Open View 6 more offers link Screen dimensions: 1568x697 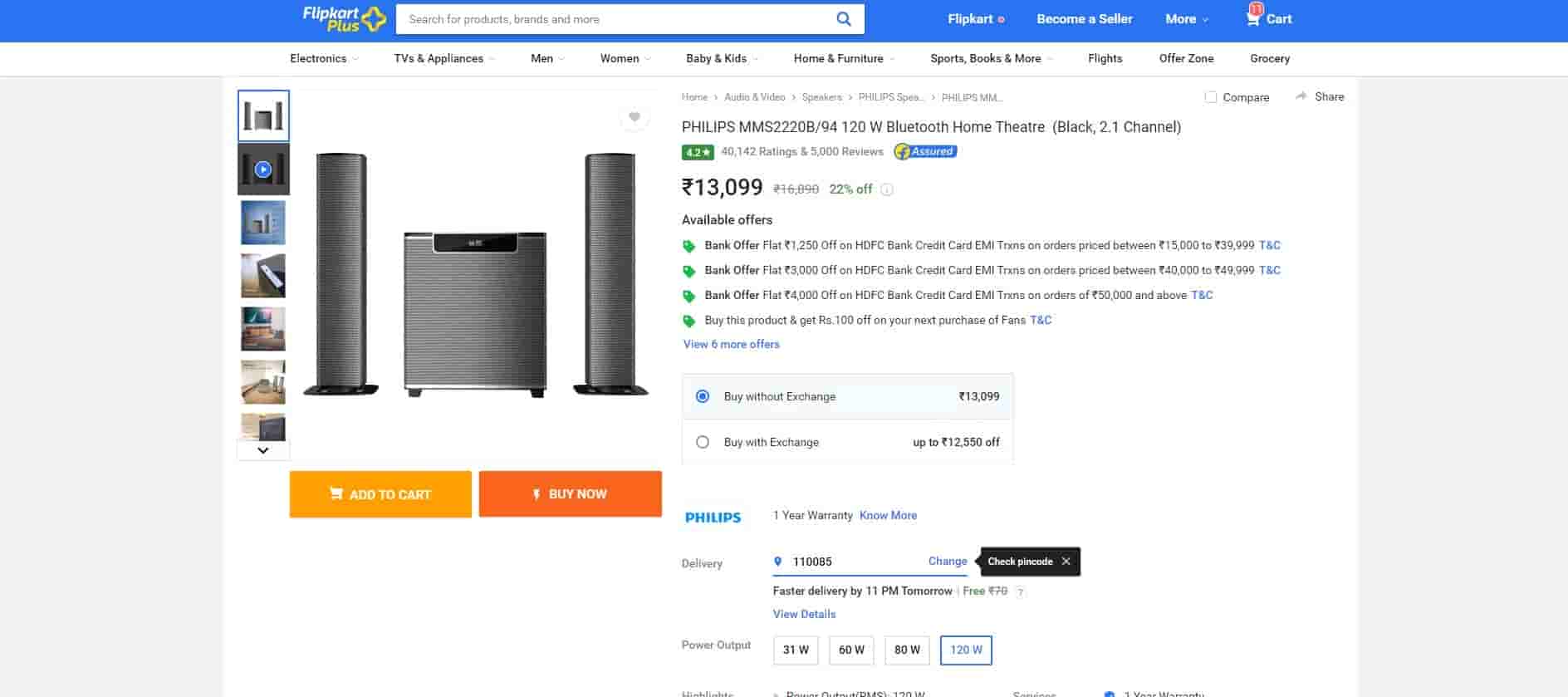[x=731, y=344]
